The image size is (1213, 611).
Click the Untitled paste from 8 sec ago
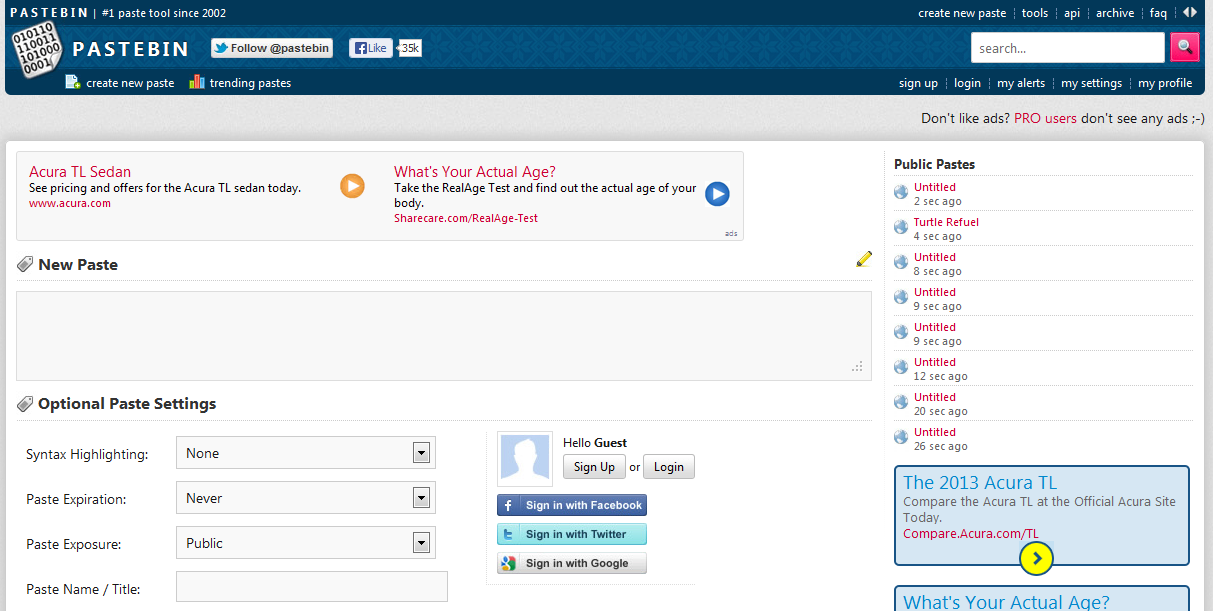[x=935, y=257]
